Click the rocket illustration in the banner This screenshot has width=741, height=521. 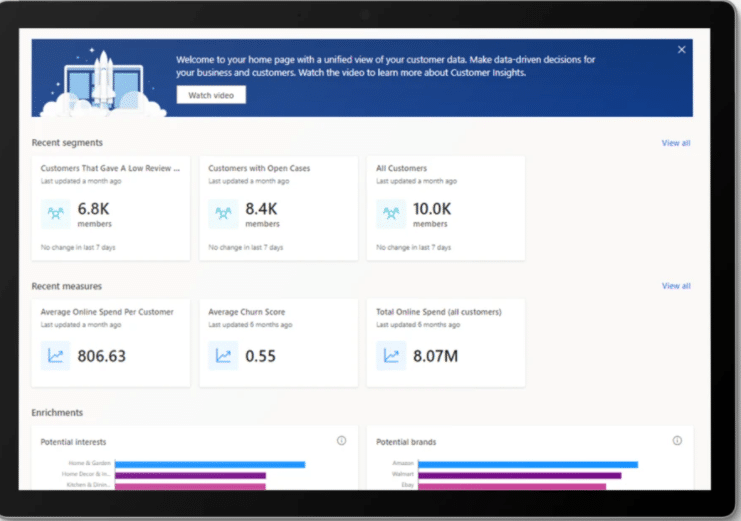pos(103,81)
